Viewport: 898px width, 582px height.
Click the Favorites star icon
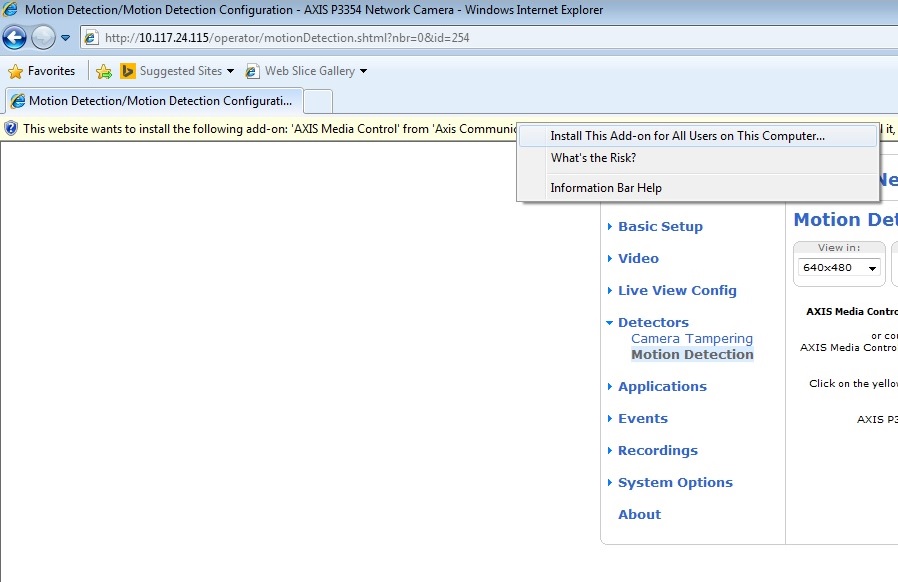click(x=17, y=71)
